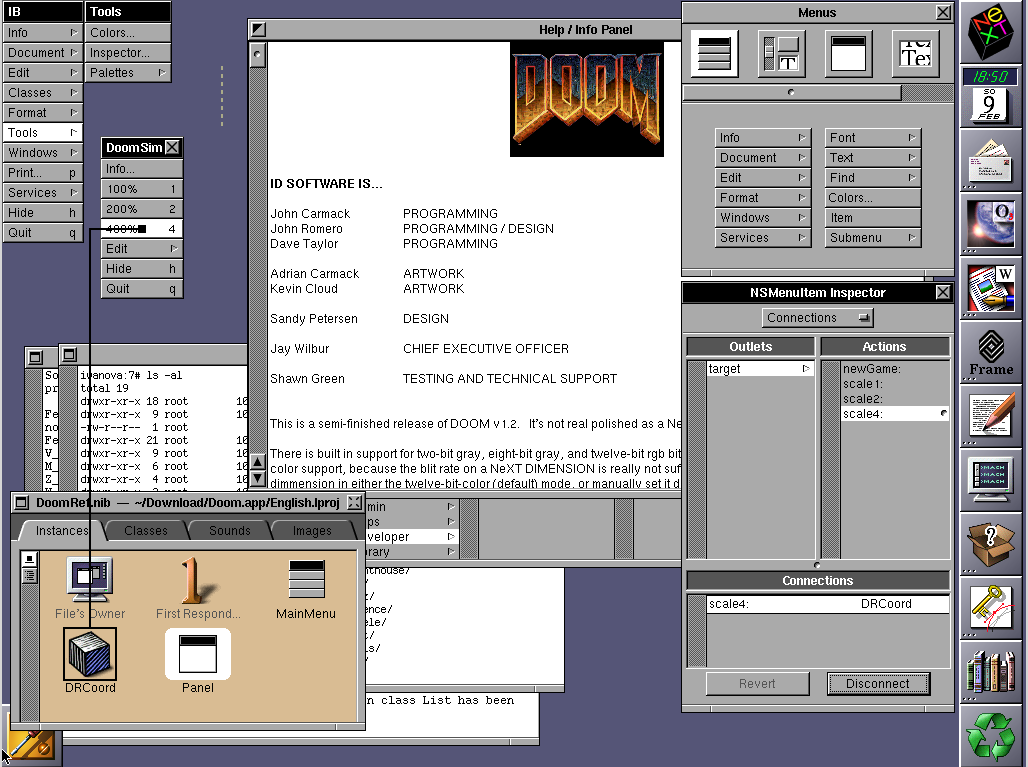This screenshot has height=767, width=1028.
Task: Select the File's Owner icon
Action: tap(90, 581)
